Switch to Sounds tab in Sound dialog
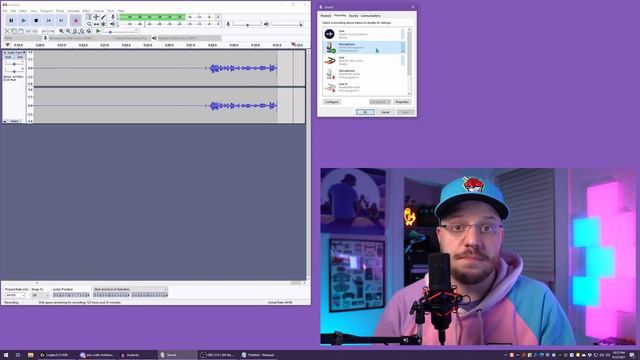This screenshot has width=640, height=360. 353,16
